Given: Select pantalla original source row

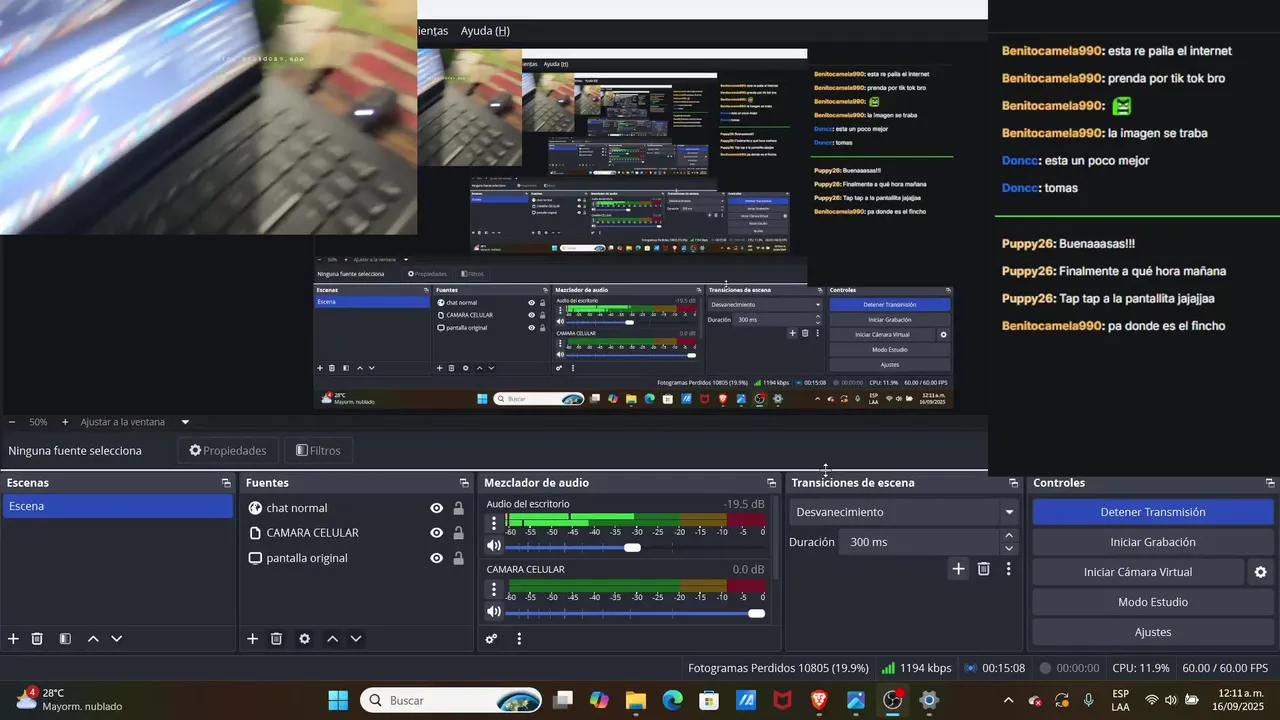Looking at the screenshot, I should 355,558.
